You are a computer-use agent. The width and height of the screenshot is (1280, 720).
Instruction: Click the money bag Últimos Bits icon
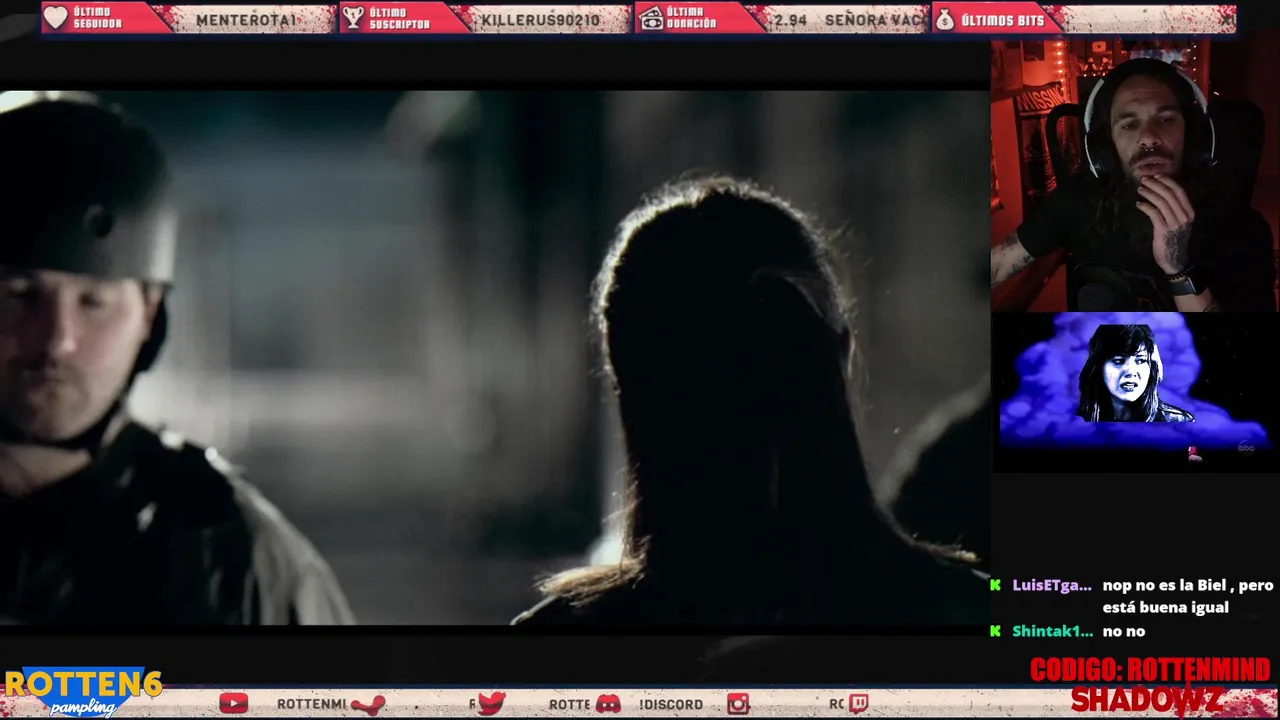click(945, 18)
